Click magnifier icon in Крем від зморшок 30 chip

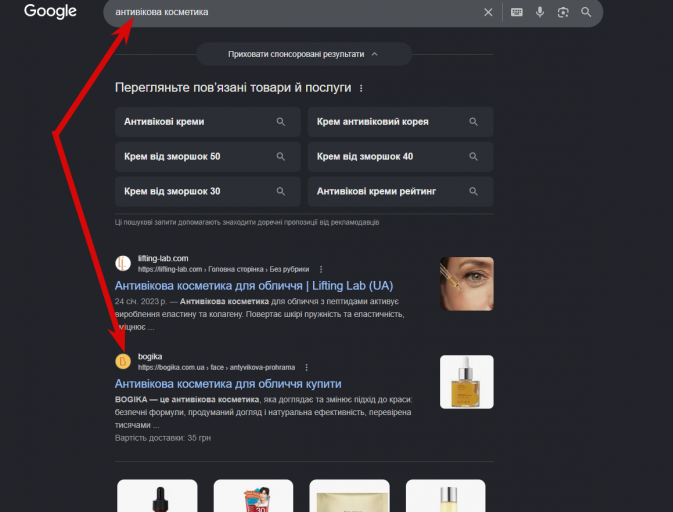pyautogui.click(x=281, y=191)
